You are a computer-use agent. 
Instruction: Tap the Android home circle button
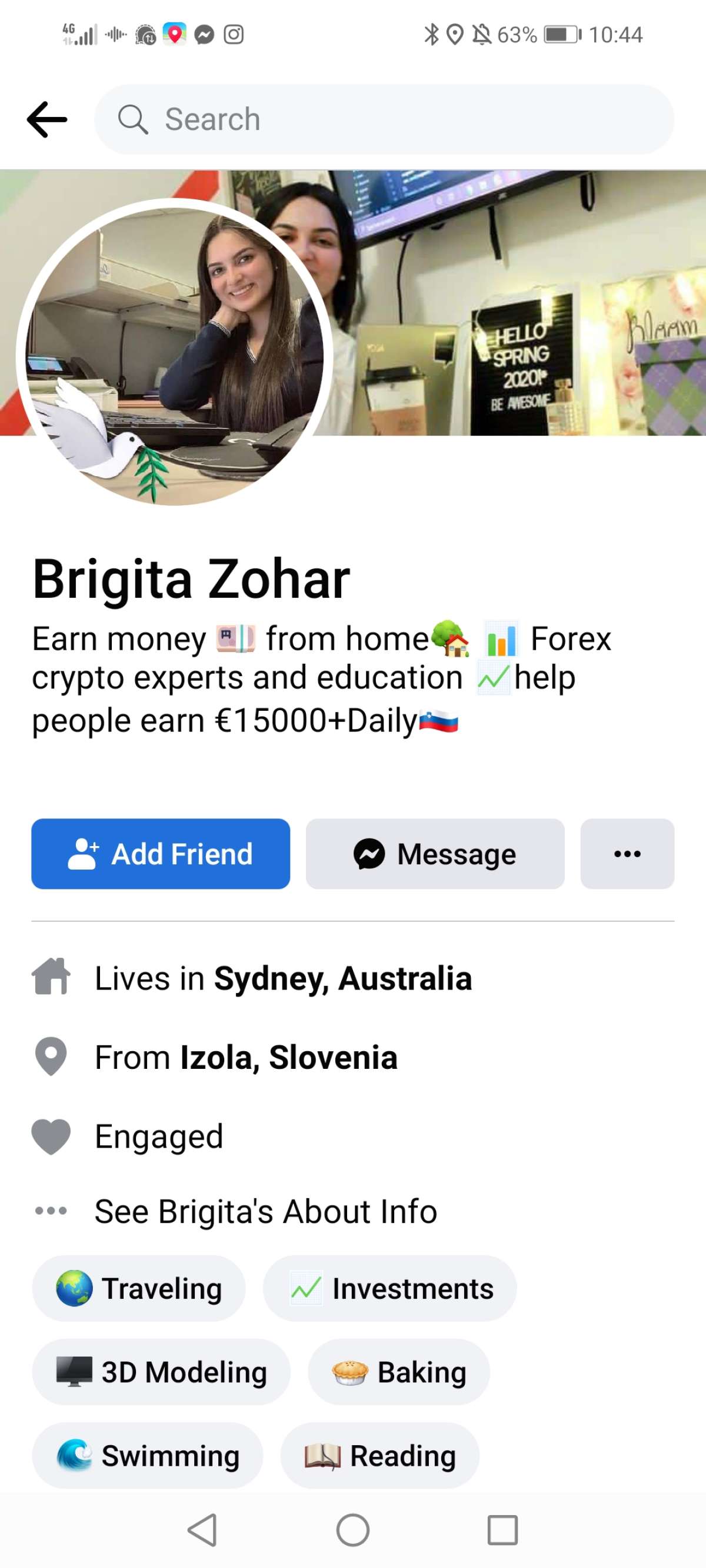352,1530
